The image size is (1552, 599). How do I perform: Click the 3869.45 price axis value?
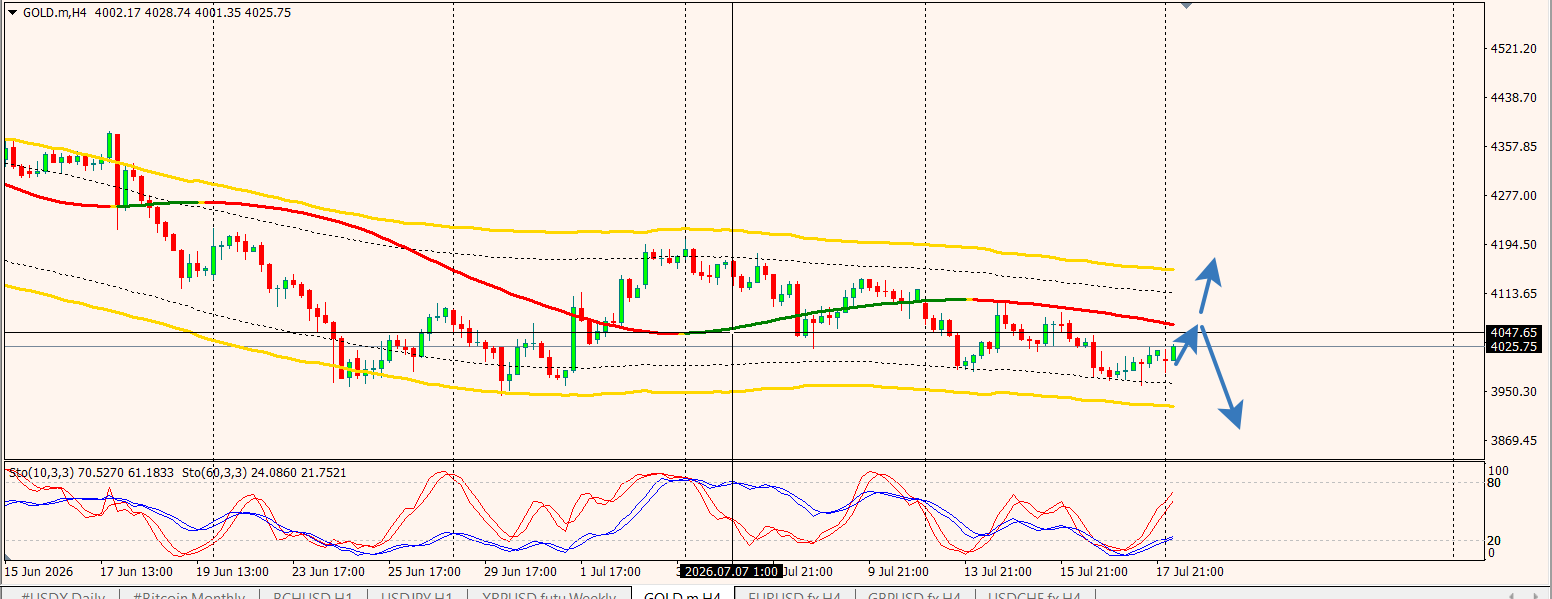(1513, 440)
